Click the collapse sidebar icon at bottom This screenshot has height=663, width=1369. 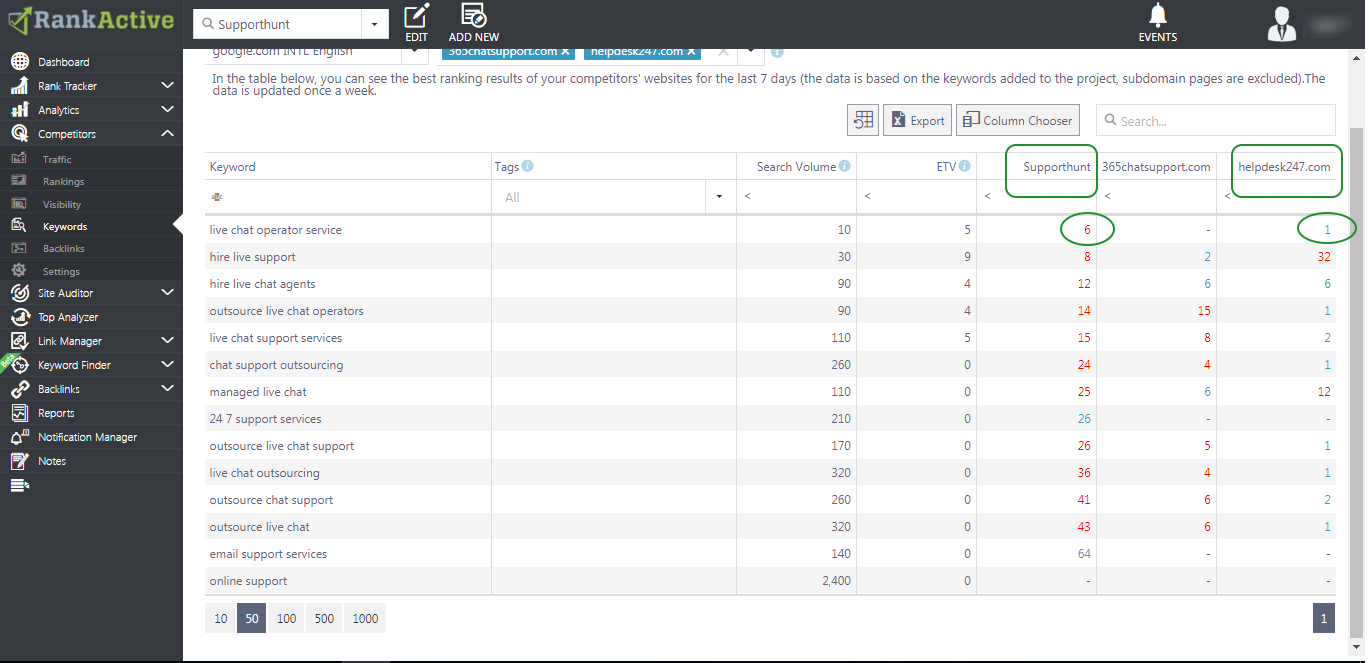[20, 486]
